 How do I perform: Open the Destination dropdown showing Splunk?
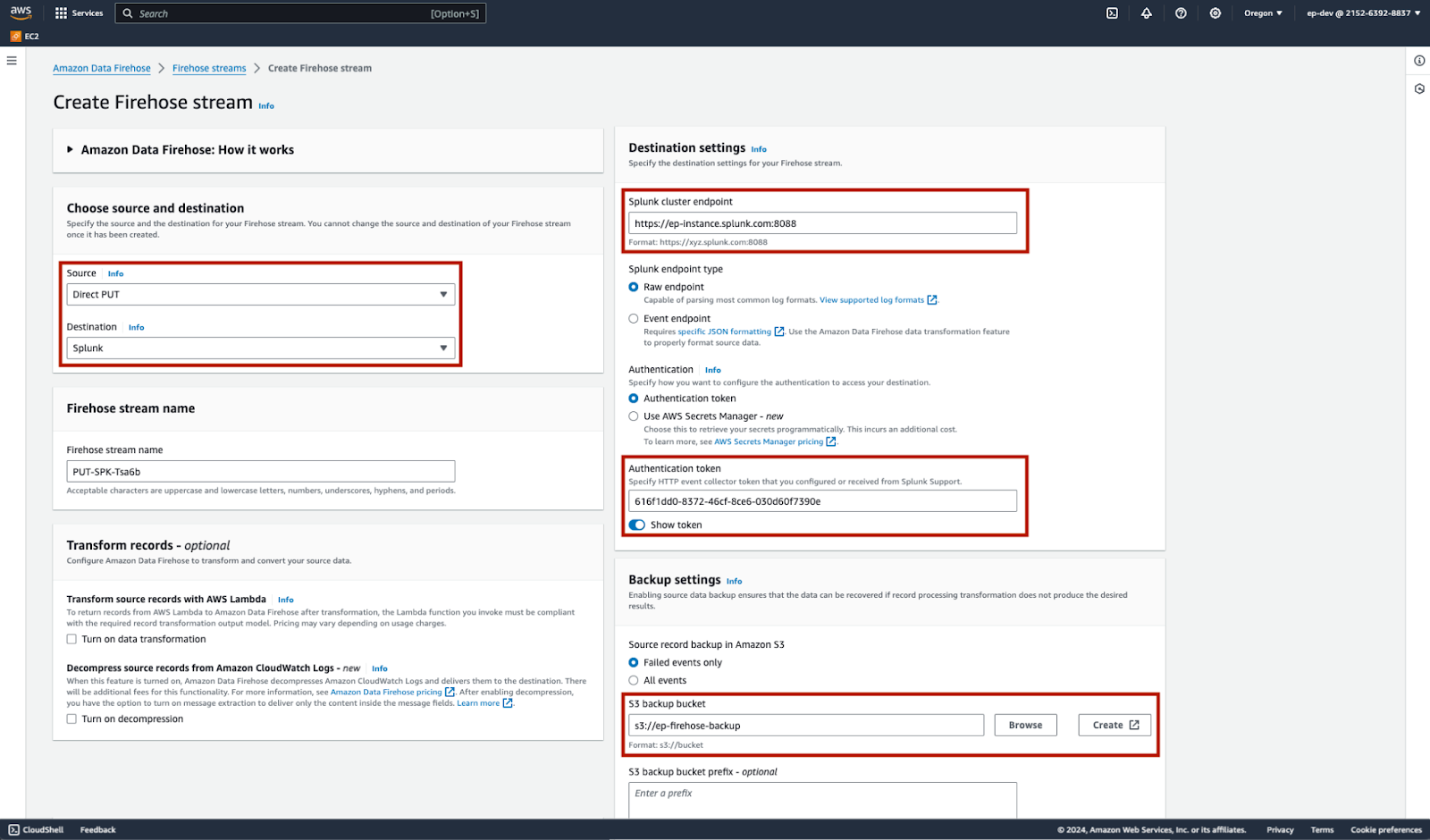261,349
